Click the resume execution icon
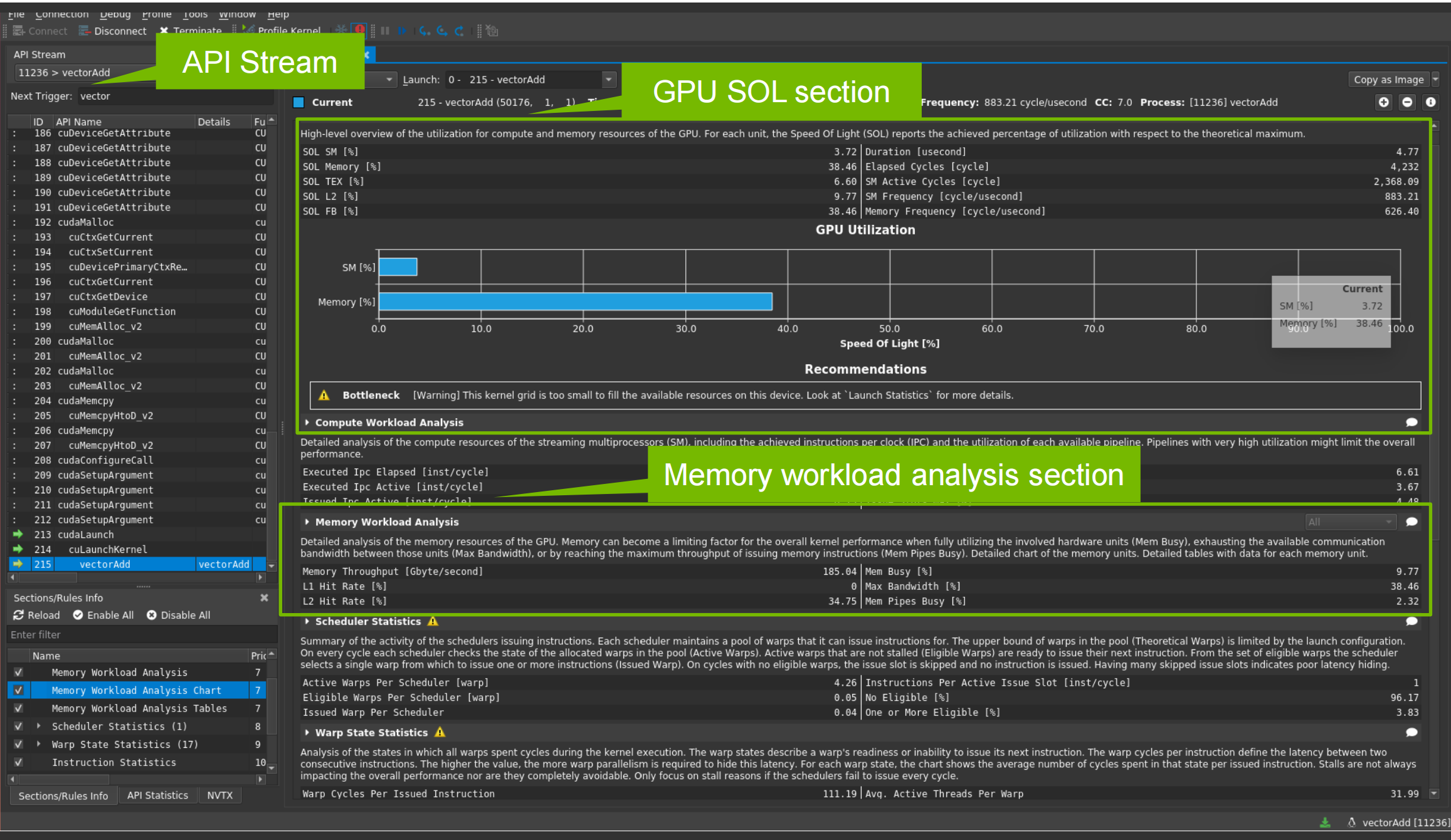Screen dimensions: 1451x840 coord(402,31)
